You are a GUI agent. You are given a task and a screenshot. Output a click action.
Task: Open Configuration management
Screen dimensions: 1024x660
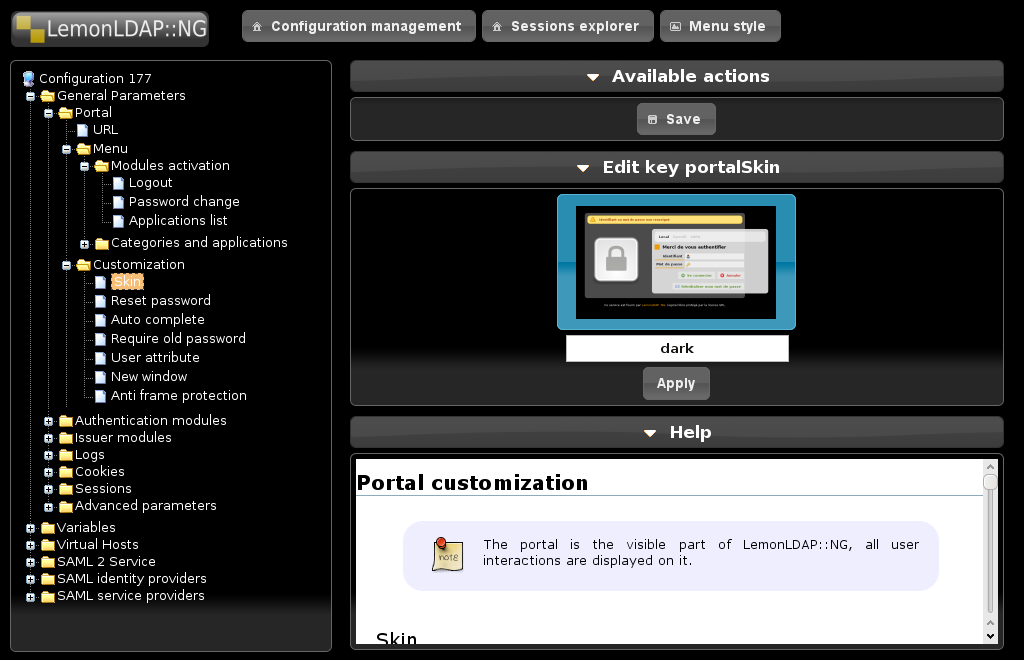(x=359, y=26)
